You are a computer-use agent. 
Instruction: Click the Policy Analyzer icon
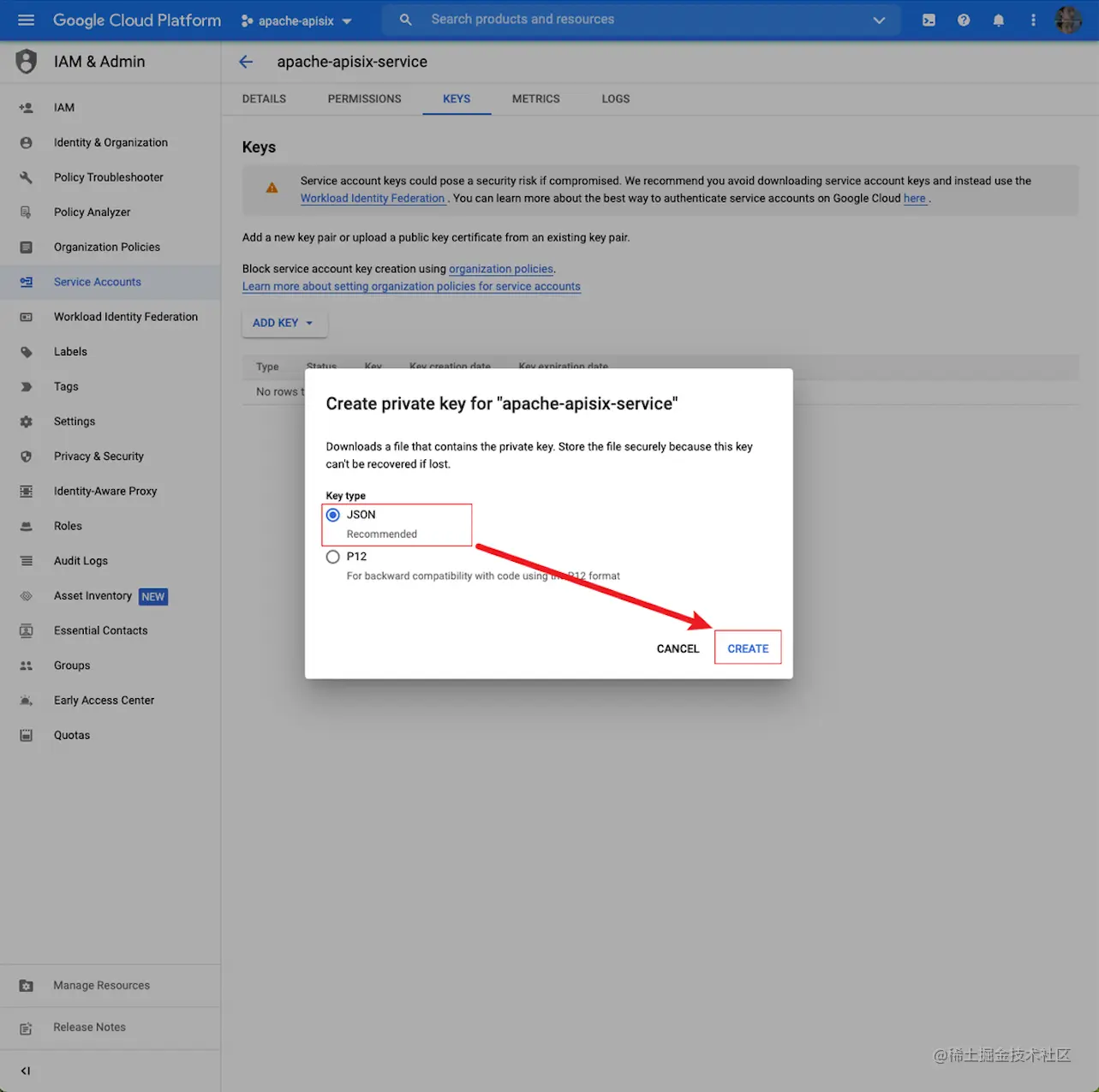pyautogui.click(x=27, y=212)
